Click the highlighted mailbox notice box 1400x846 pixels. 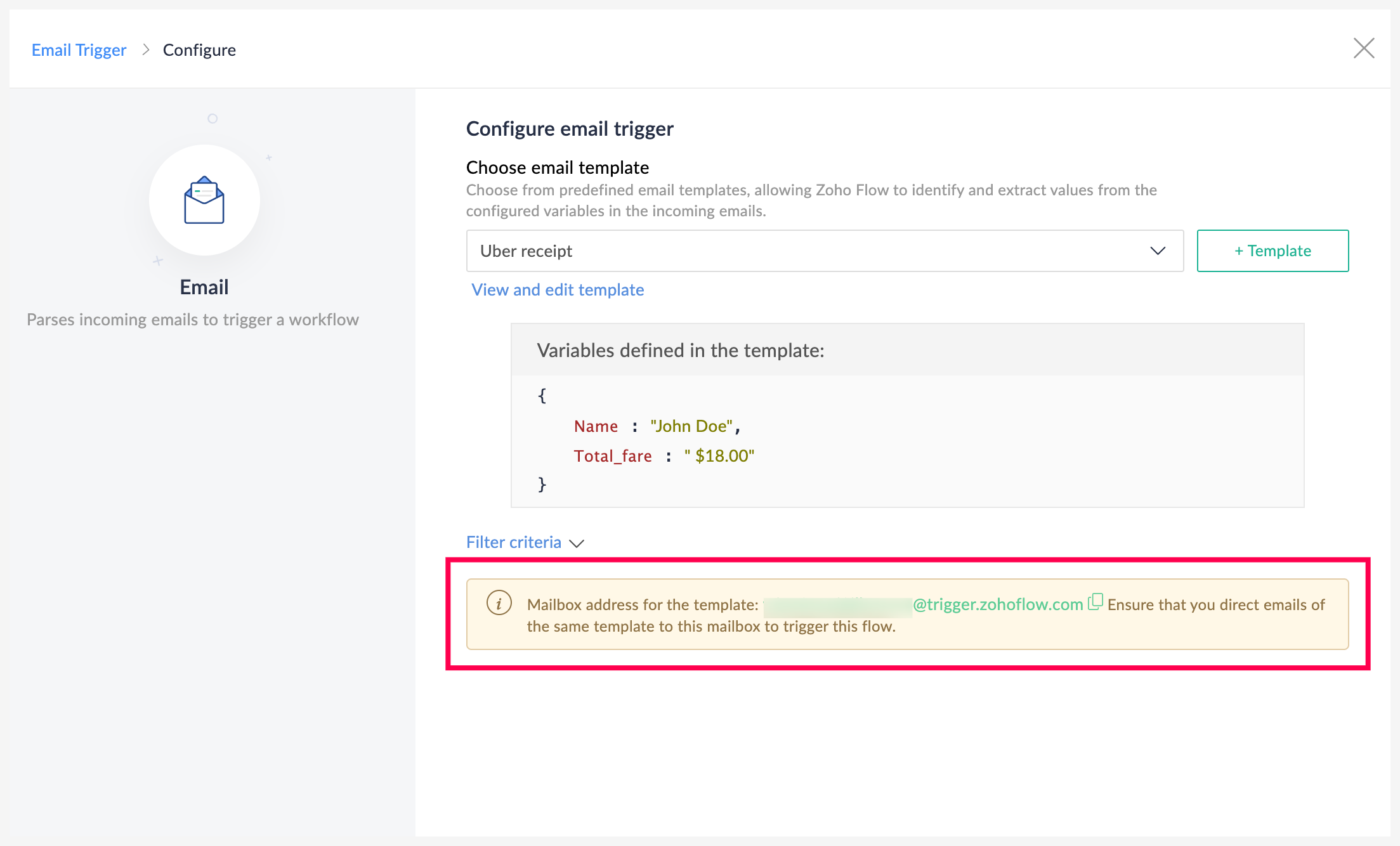[907, 614]
